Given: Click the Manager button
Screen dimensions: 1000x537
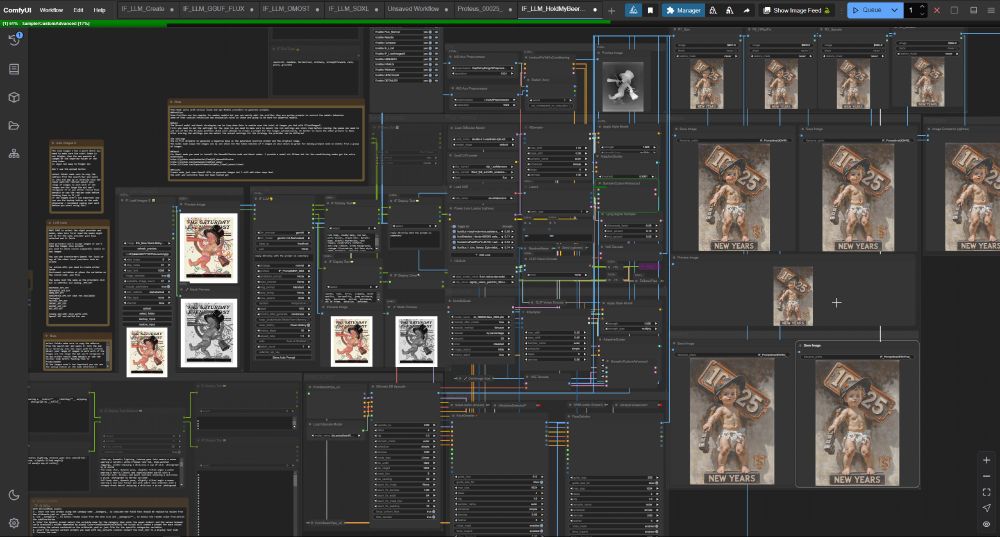Looking at the screenshot, I should [683, 10].
